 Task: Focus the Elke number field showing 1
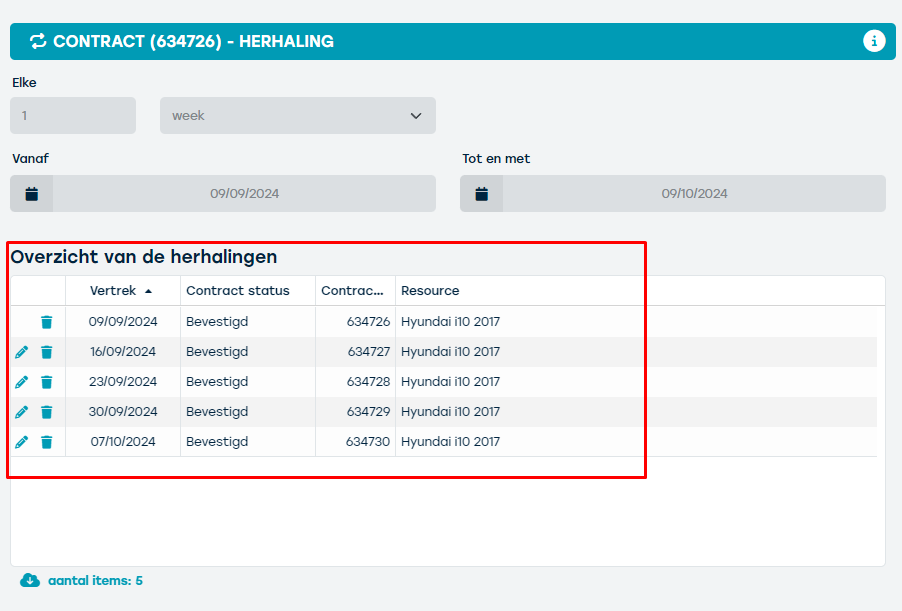(73, 116)
